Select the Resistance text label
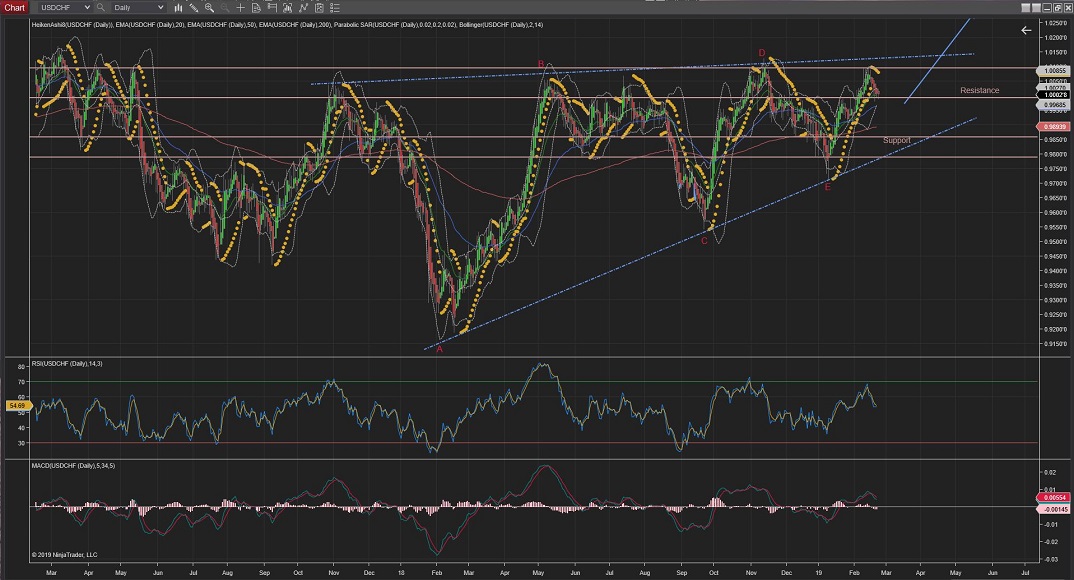The width and height of the screenshot is (1074, 580). (x=979, y=90)
